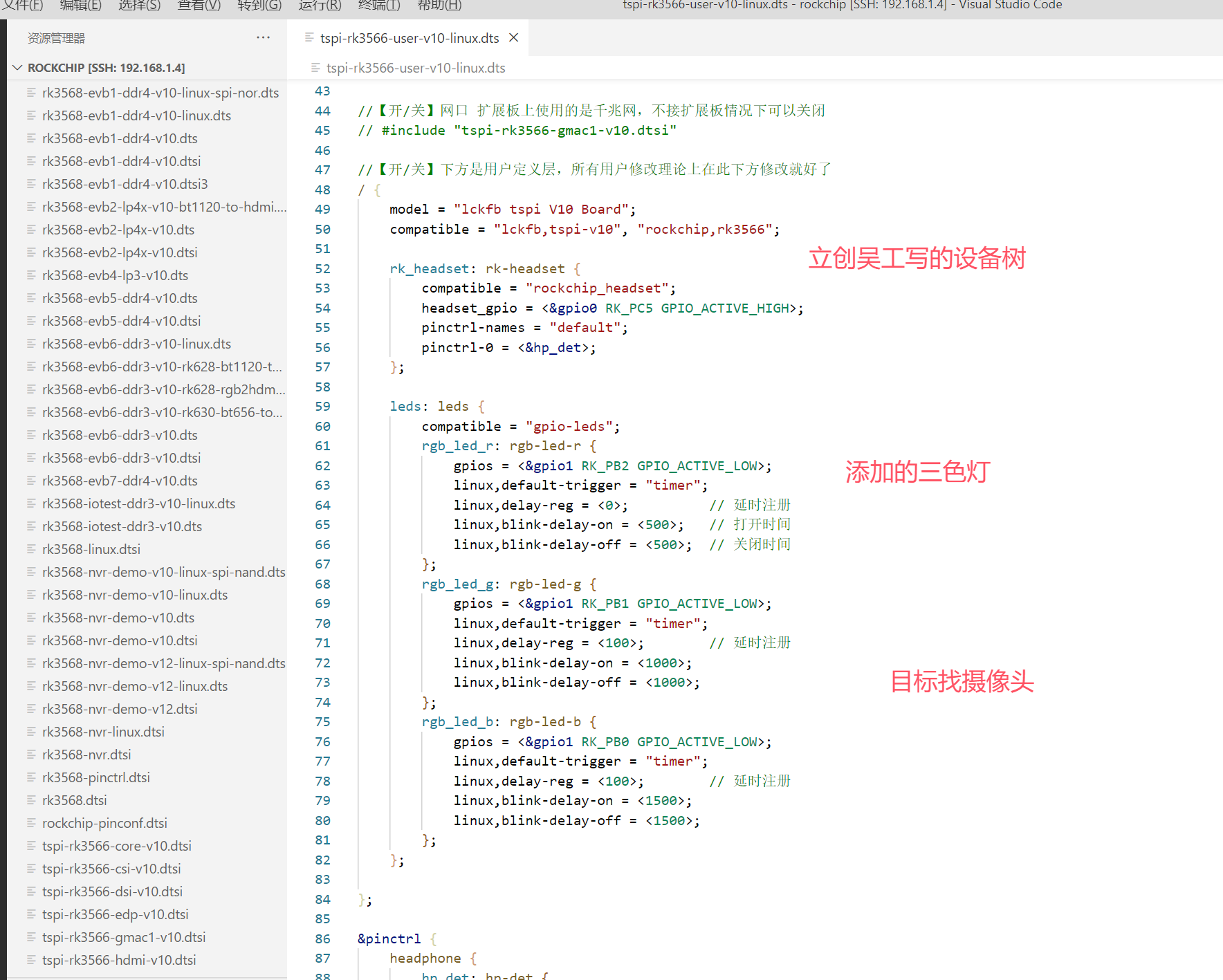
Task: Open file tspi-rk3566-hdmi-v10.dtsi
Action: pyautogui.click(x=119, y=960)
